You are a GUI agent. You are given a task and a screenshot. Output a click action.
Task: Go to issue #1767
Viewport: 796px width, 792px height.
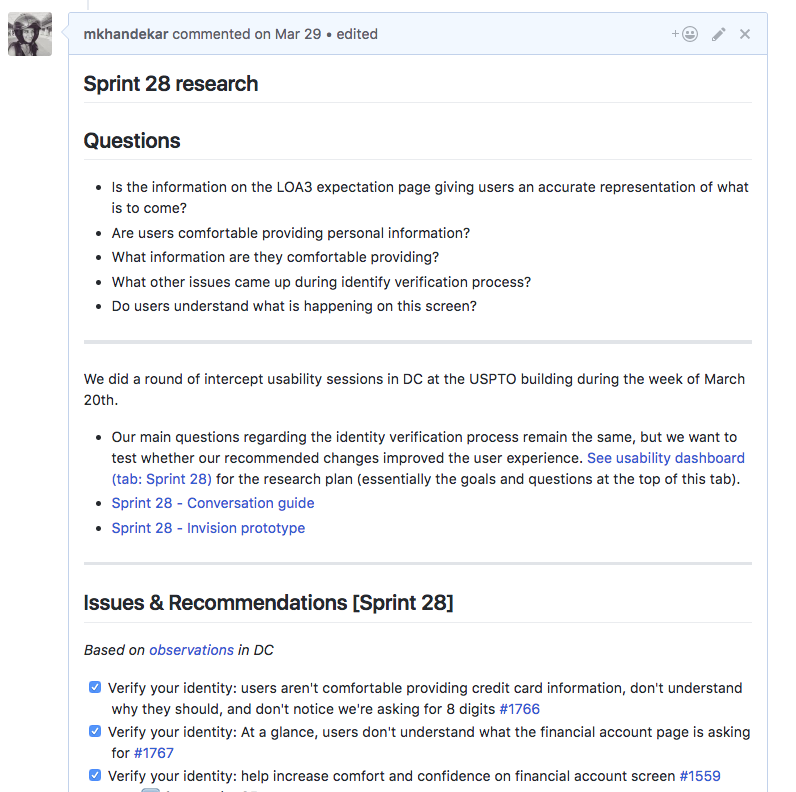[153, 753]
